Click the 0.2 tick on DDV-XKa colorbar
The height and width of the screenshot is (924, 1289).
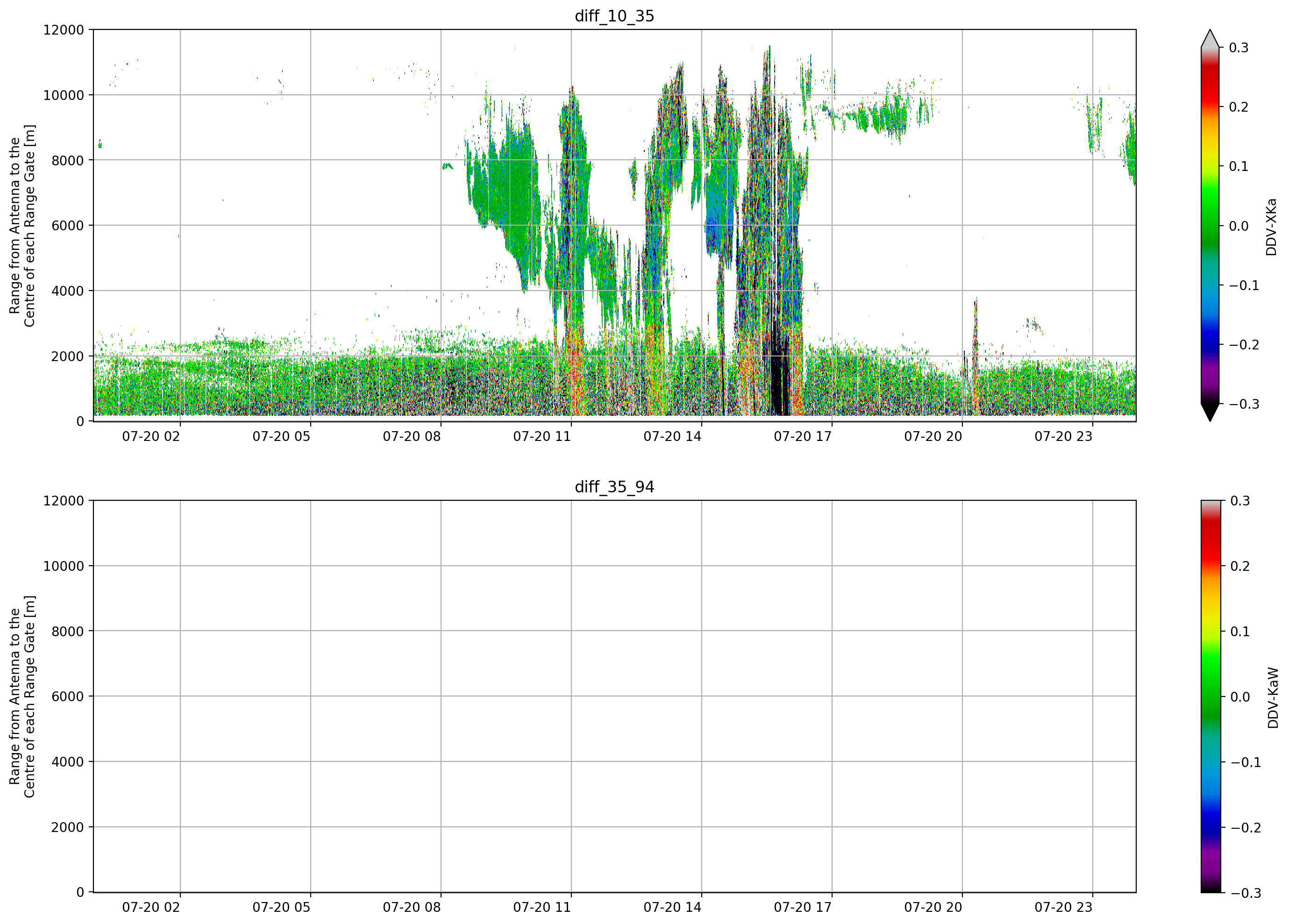[1239, 107]
